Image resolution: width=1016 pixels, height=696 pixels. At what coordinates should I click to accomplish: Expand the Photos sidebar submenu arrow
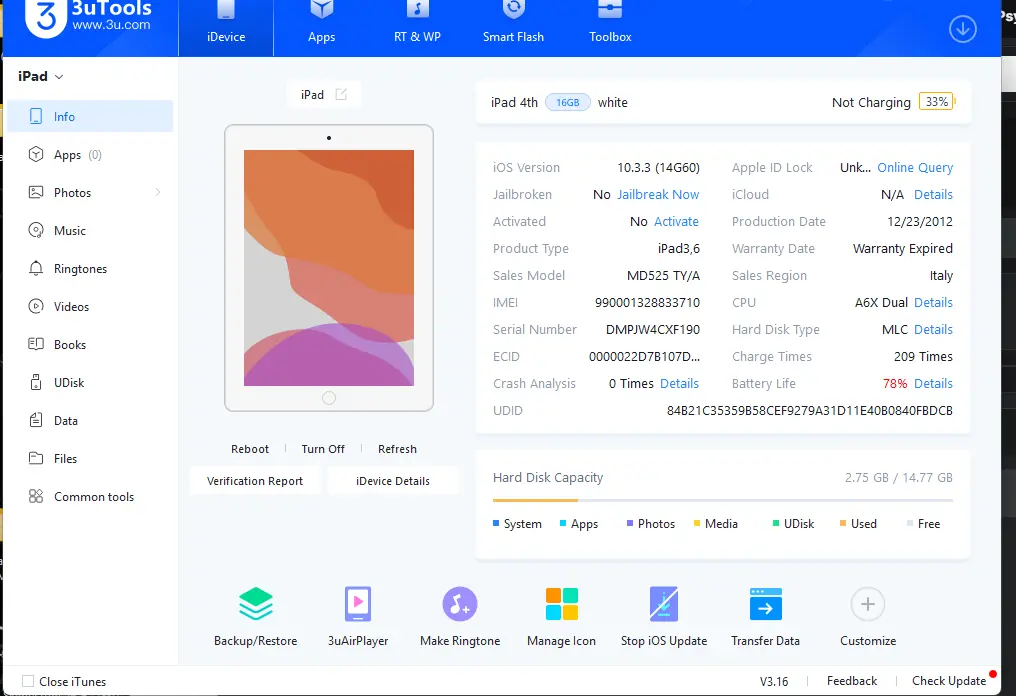pos(158,192)
